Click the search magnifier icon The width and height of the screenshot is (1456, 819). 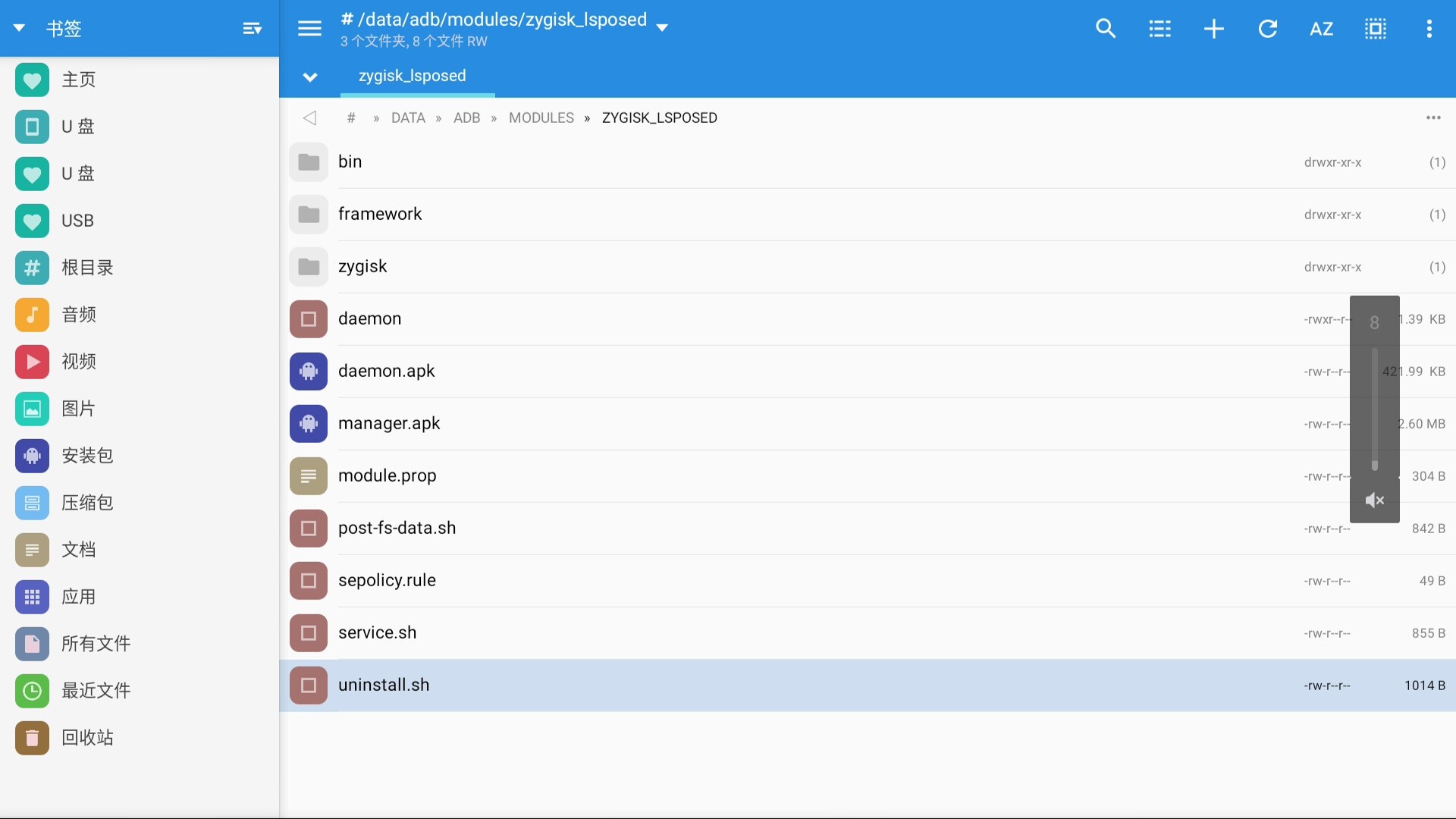(1106, 29)
